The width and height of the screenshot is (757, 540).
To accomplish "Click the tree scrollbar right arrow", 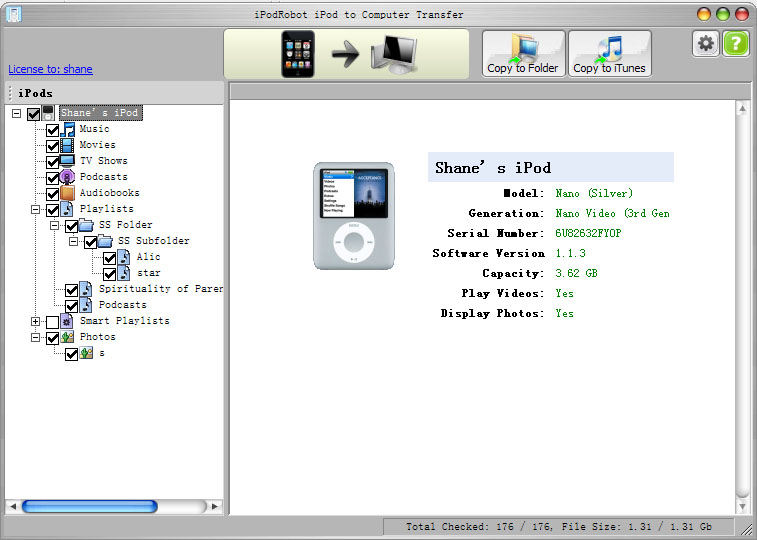I will coord(215,506).
